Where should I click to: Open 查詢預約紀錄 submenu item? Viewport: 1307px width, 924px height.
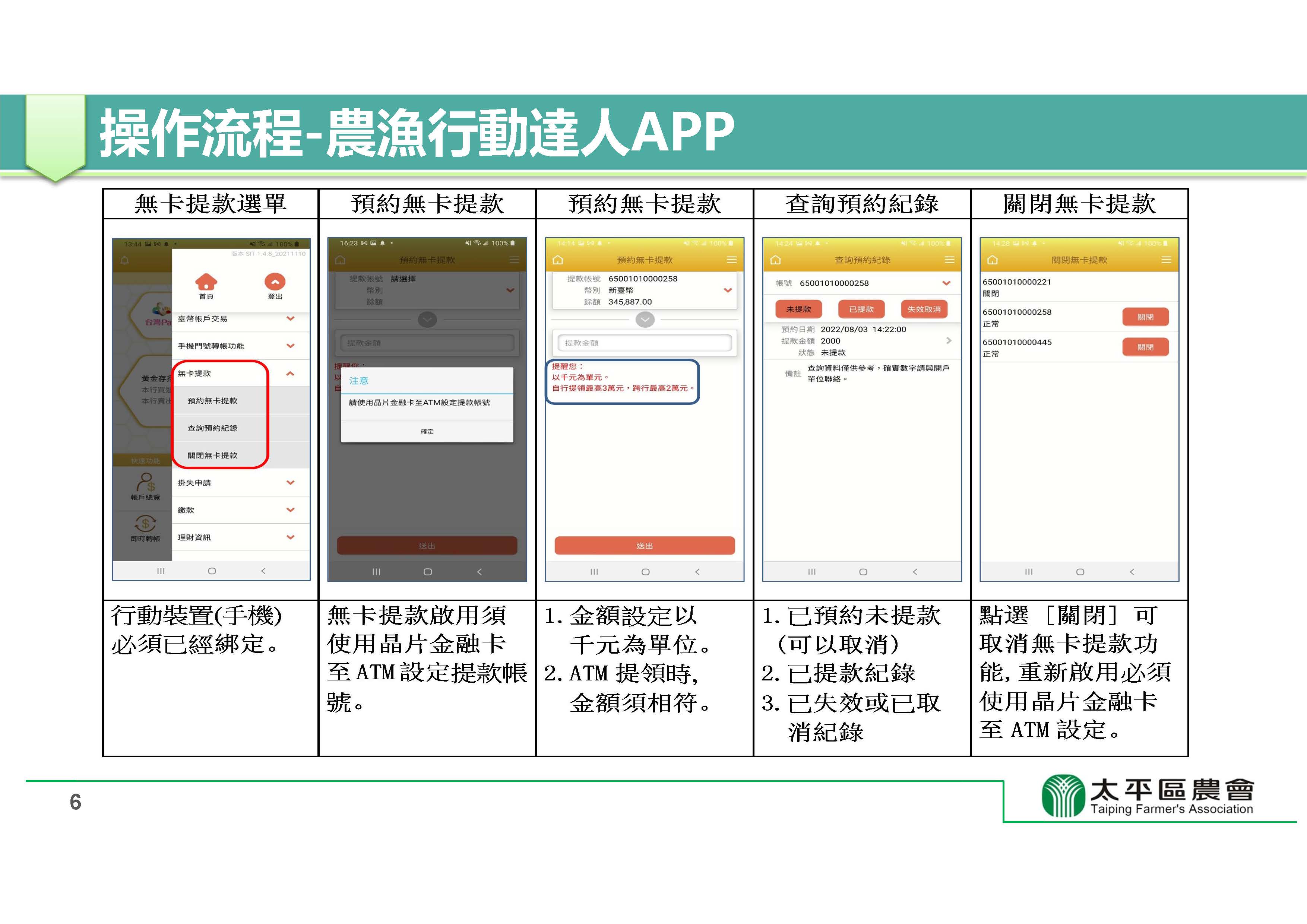tap(241, 428)
